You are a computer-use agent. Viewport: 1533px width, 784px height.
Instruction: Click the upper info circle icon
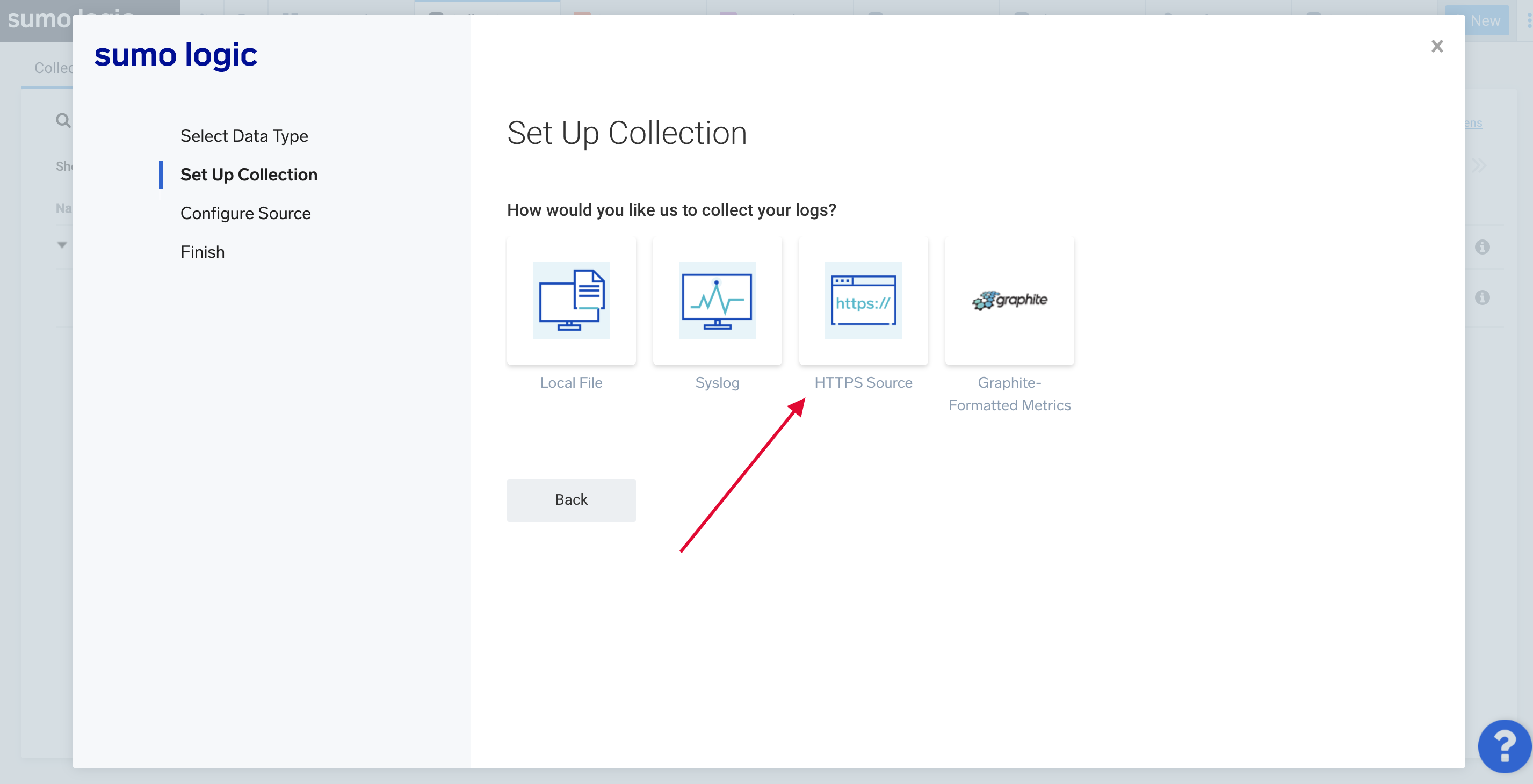[1482, 247]
